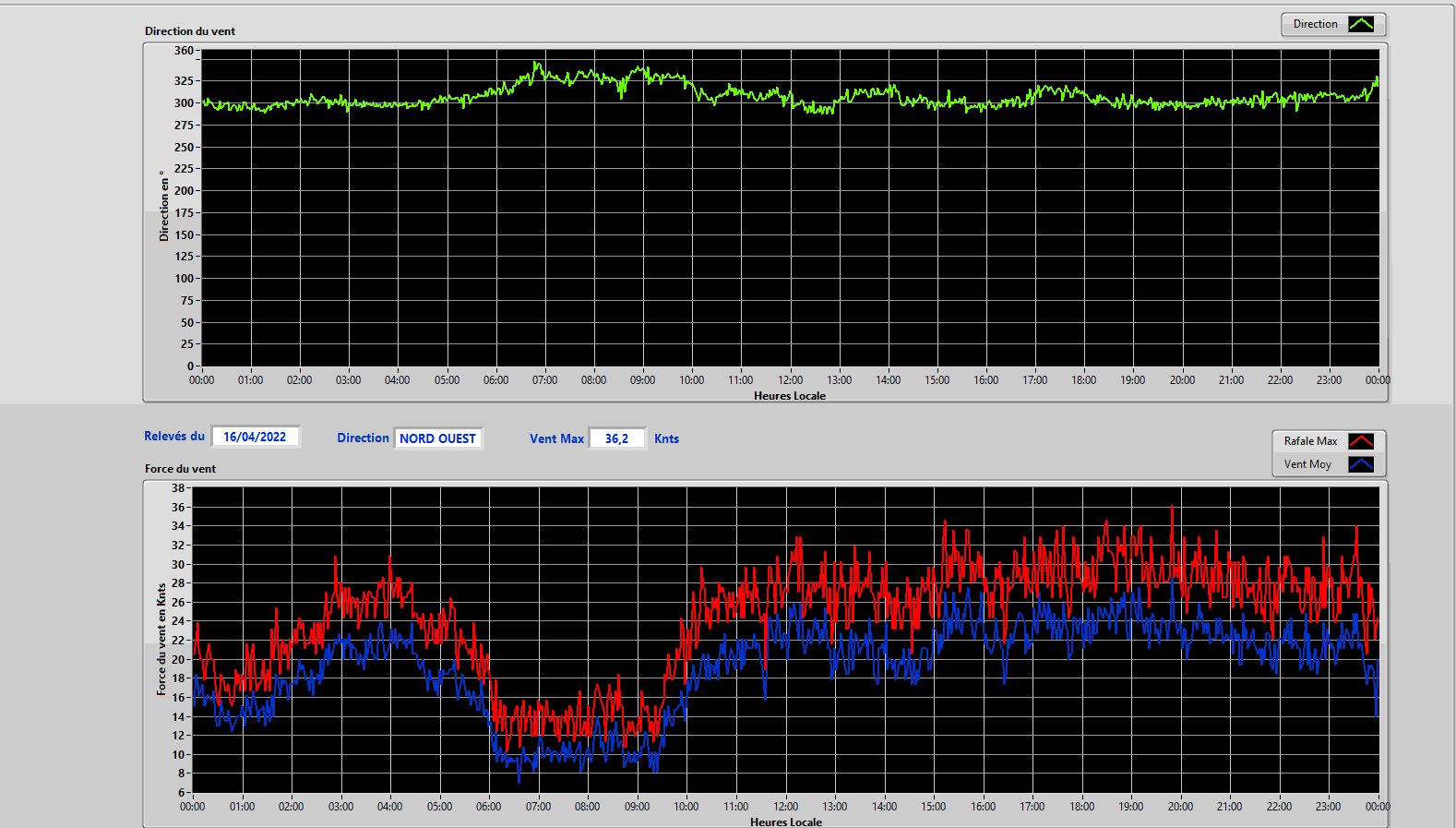
Task: Click the Direction legend label
Action: pyautogui.click(x=1315, y=24)
